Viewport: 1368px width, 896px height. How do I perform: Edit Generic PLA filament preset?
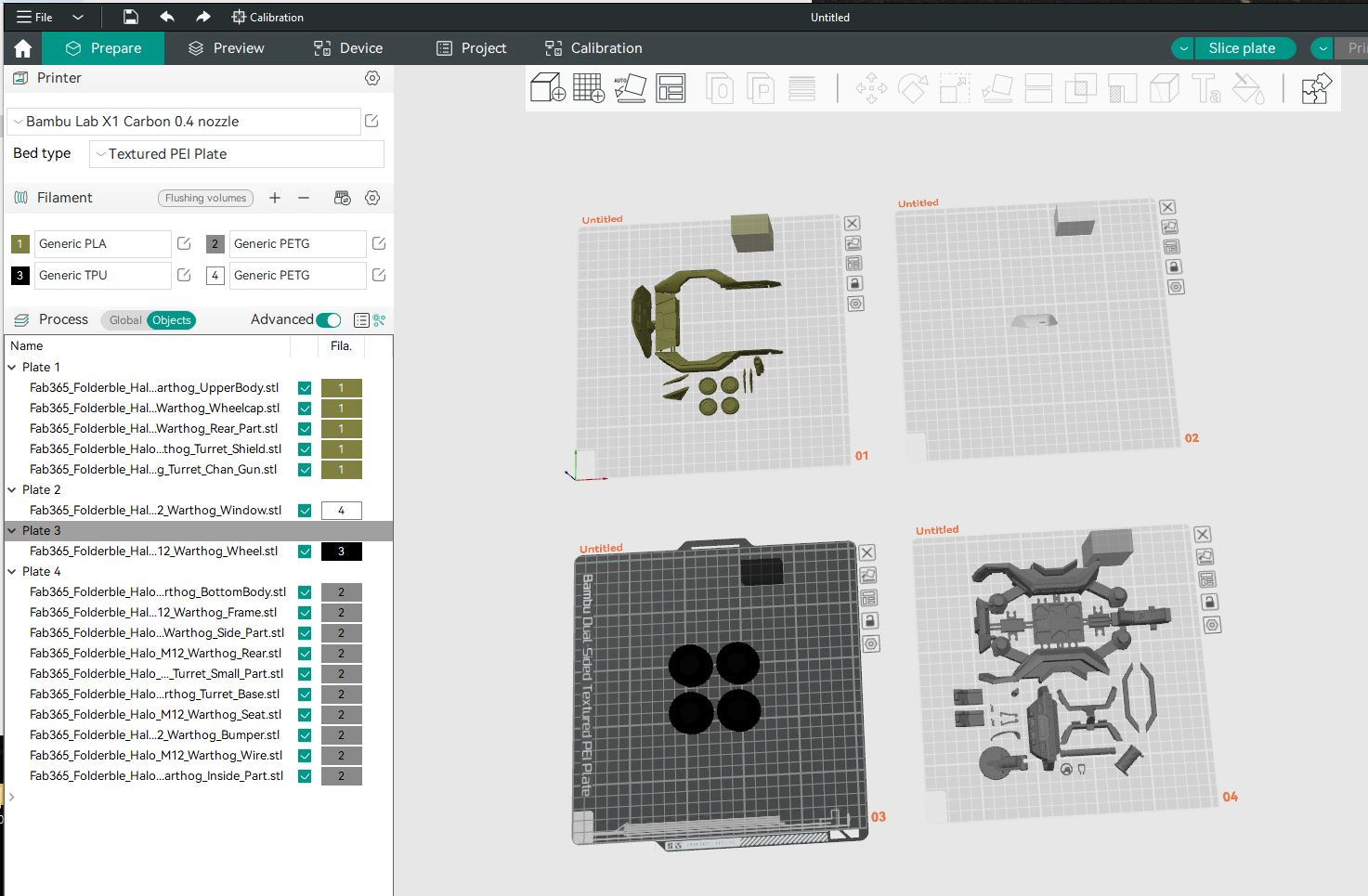(184, 243)
